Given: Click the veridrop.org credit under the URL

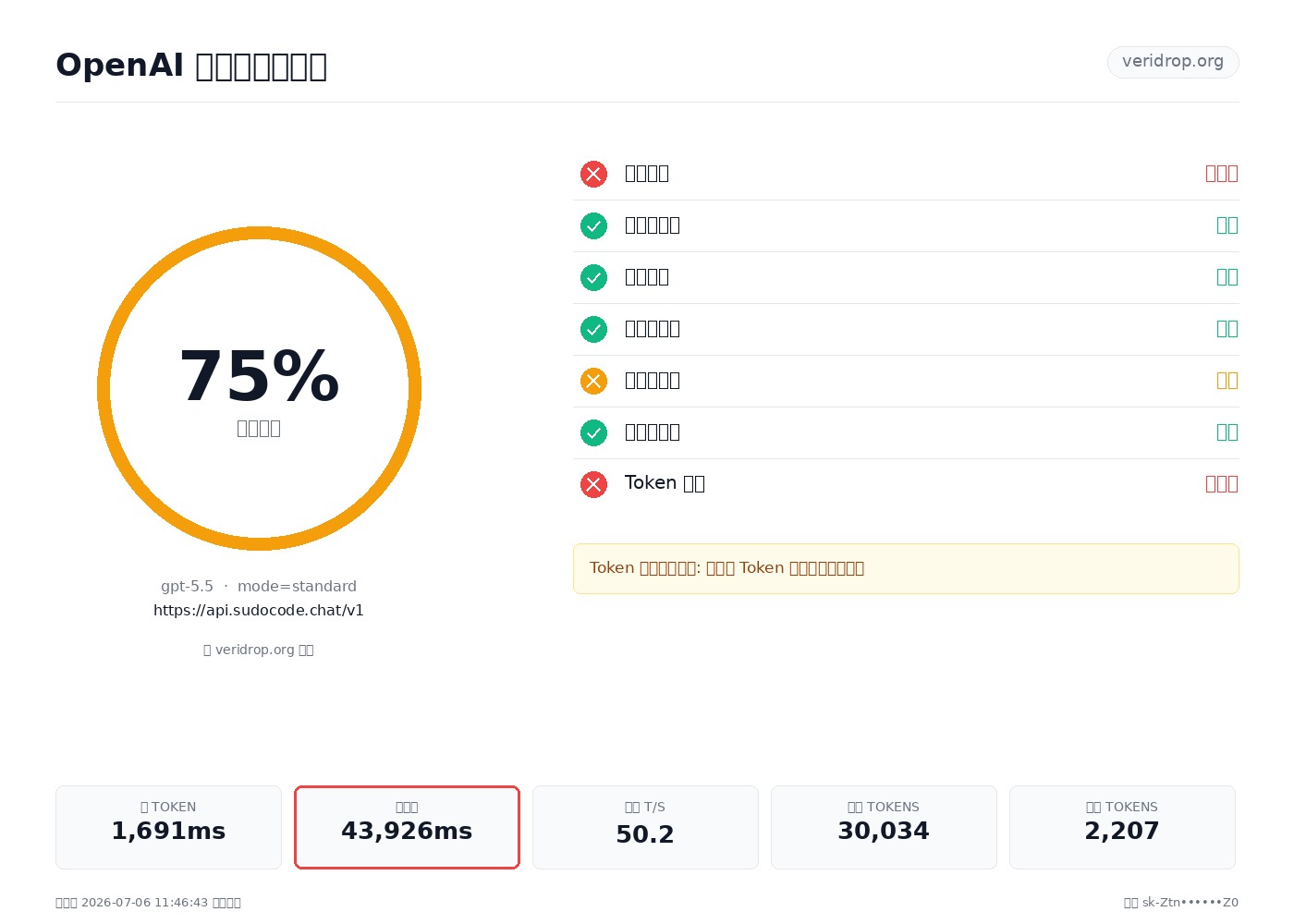Looking at the screenshot, I should click(259, 650).
